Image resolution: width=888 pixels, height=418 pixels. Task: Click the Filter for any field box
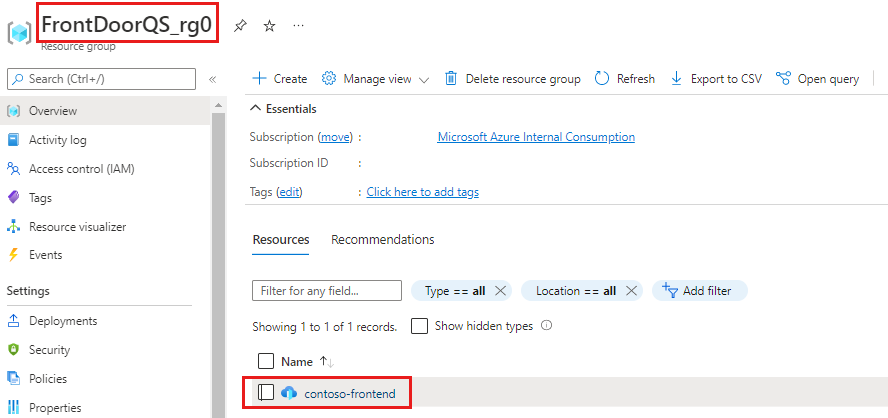click(327, 291)
